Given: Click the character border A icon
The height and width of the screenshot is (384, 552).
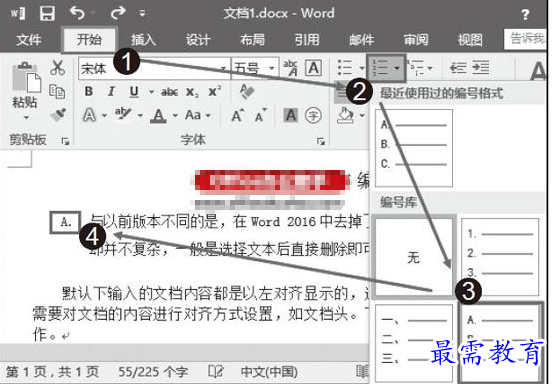Looking at the screenshot, I should [x=313, y=68].
